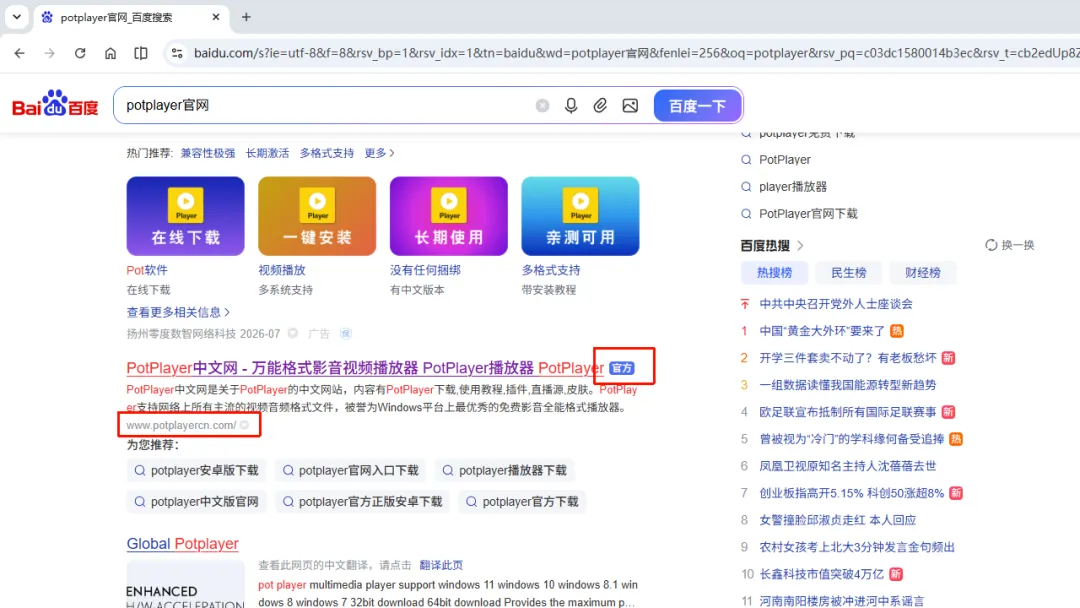Image resolution: width=1080 pixels, height=608 pixels.
Task: Open 长鑫科技市值突破4万亿 hot item
Action: tap(821, 574)
